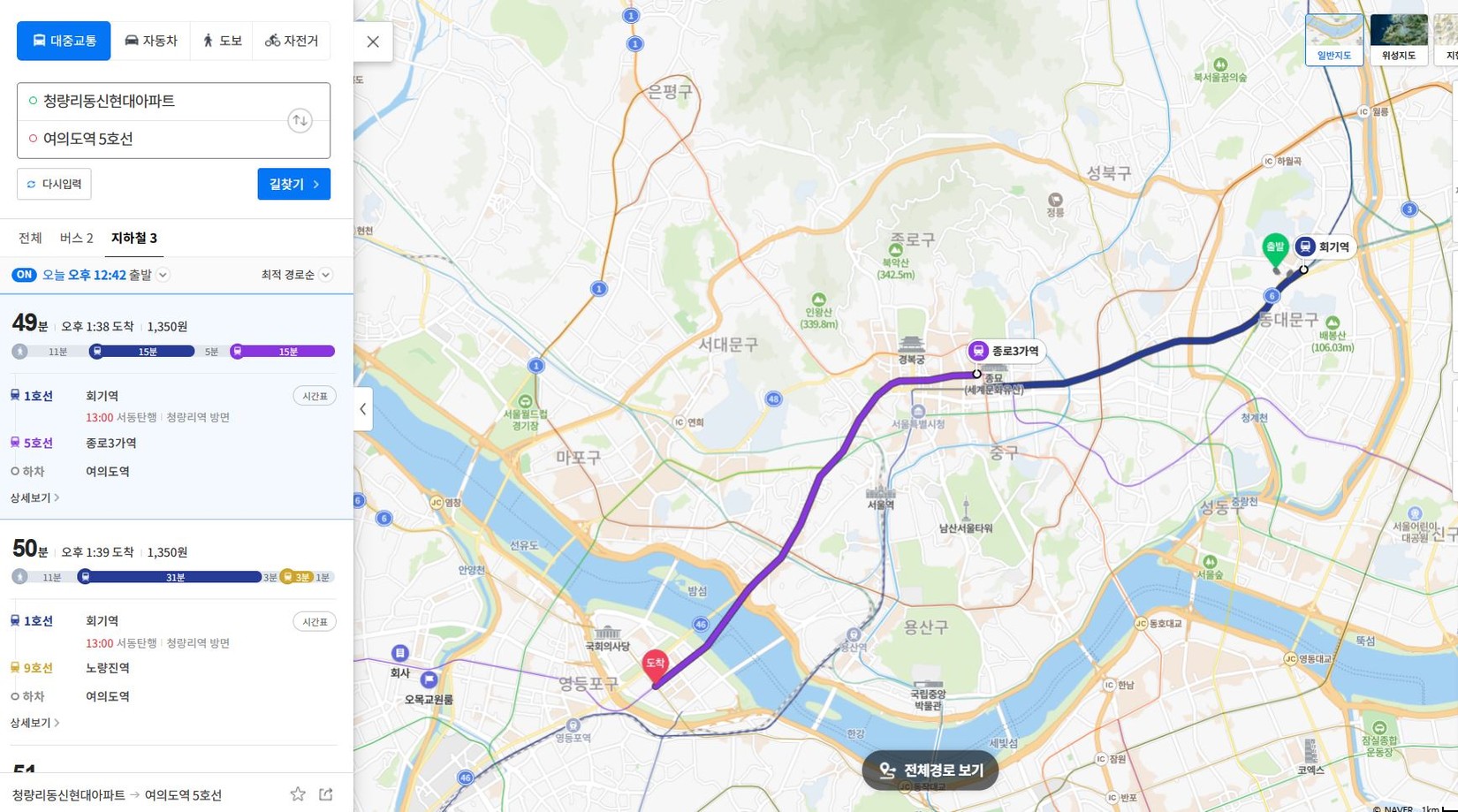Click the 여의도역 5호선 destination field
Image resolution: width=1458 pixels, height=812 pixels.
173,140
